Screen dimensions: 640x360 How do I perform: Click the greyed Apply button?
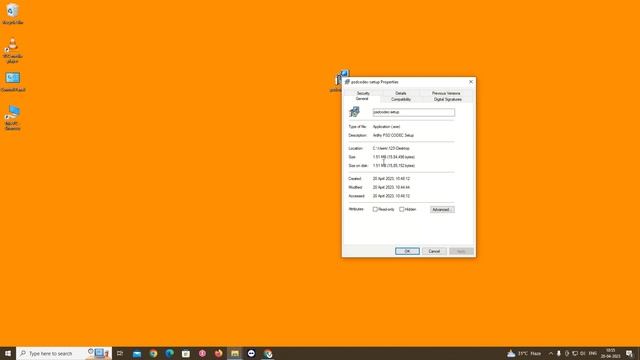(x=461, y=251)
